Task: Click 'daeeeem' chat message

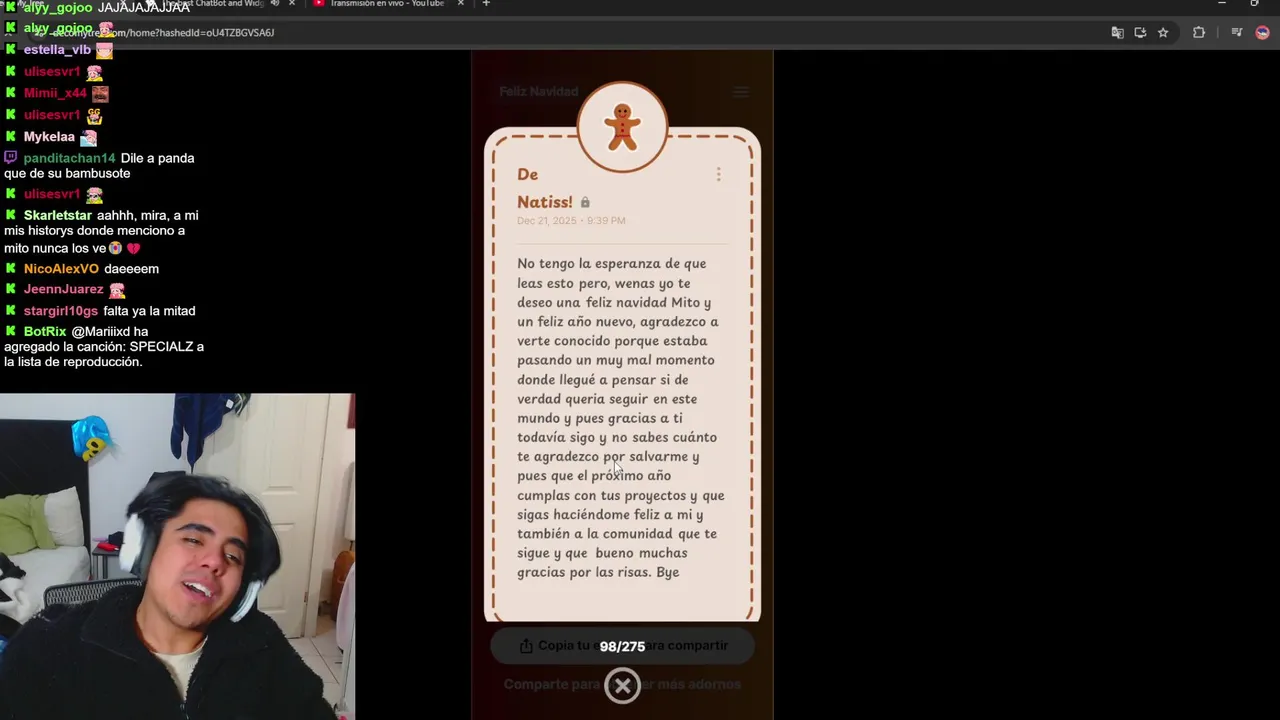Action: [x=131, y=269]
